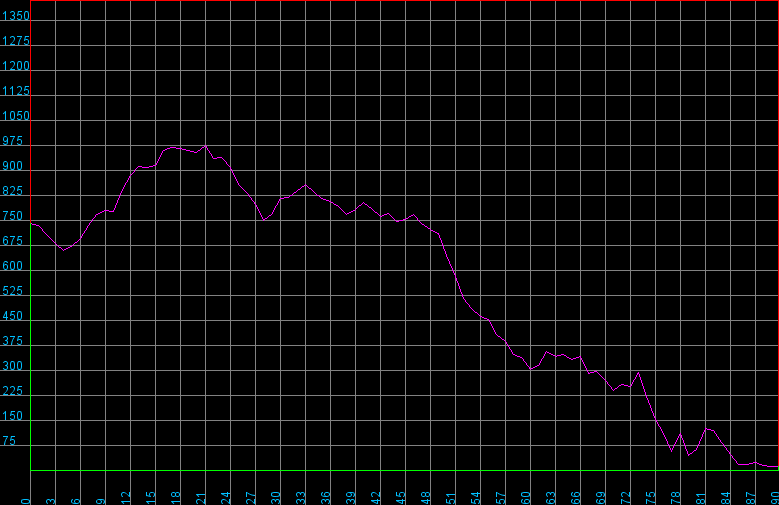Click the 90 label at the x-axis end
This screenshot has height=505, width=779.
click(774, 497)
